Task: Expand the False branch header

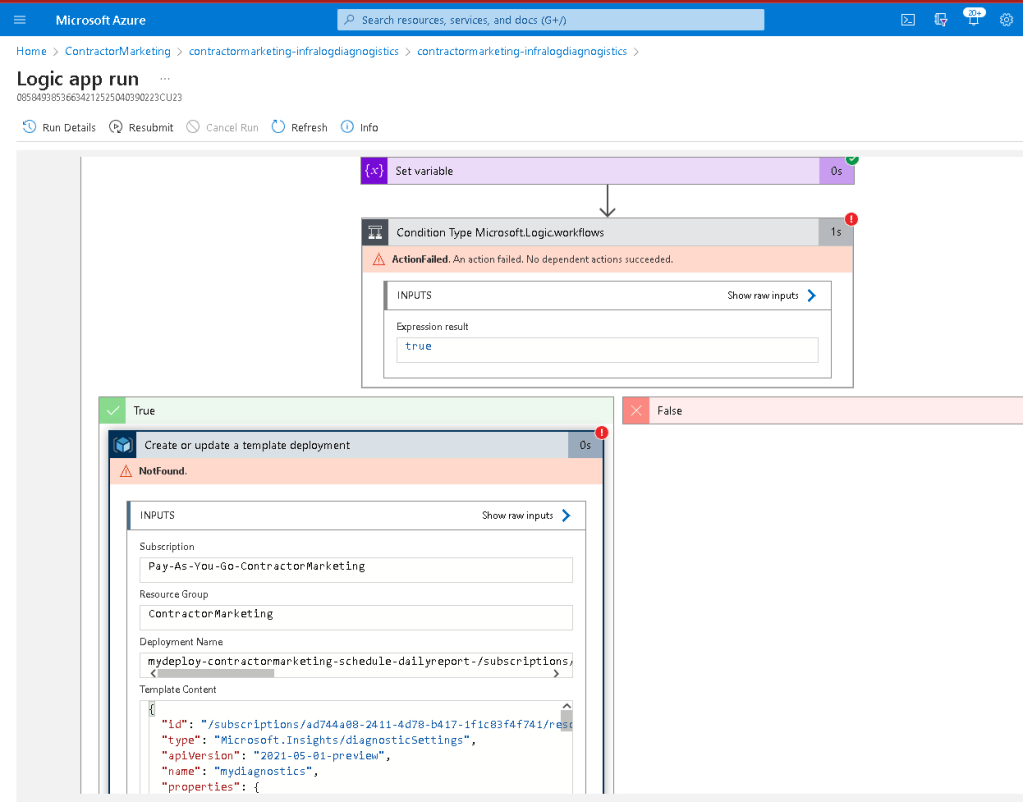Action: 823,410
